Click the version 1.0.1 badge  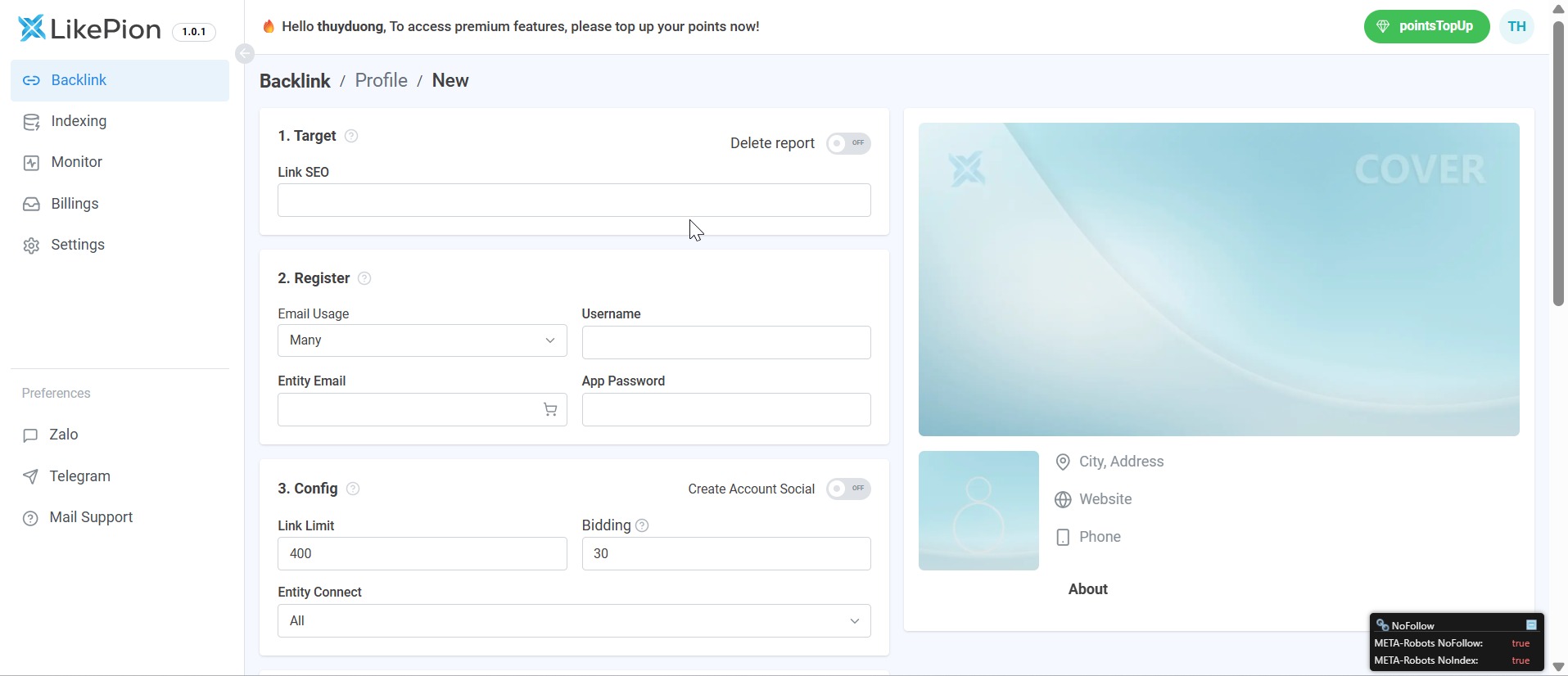point(194,32)
